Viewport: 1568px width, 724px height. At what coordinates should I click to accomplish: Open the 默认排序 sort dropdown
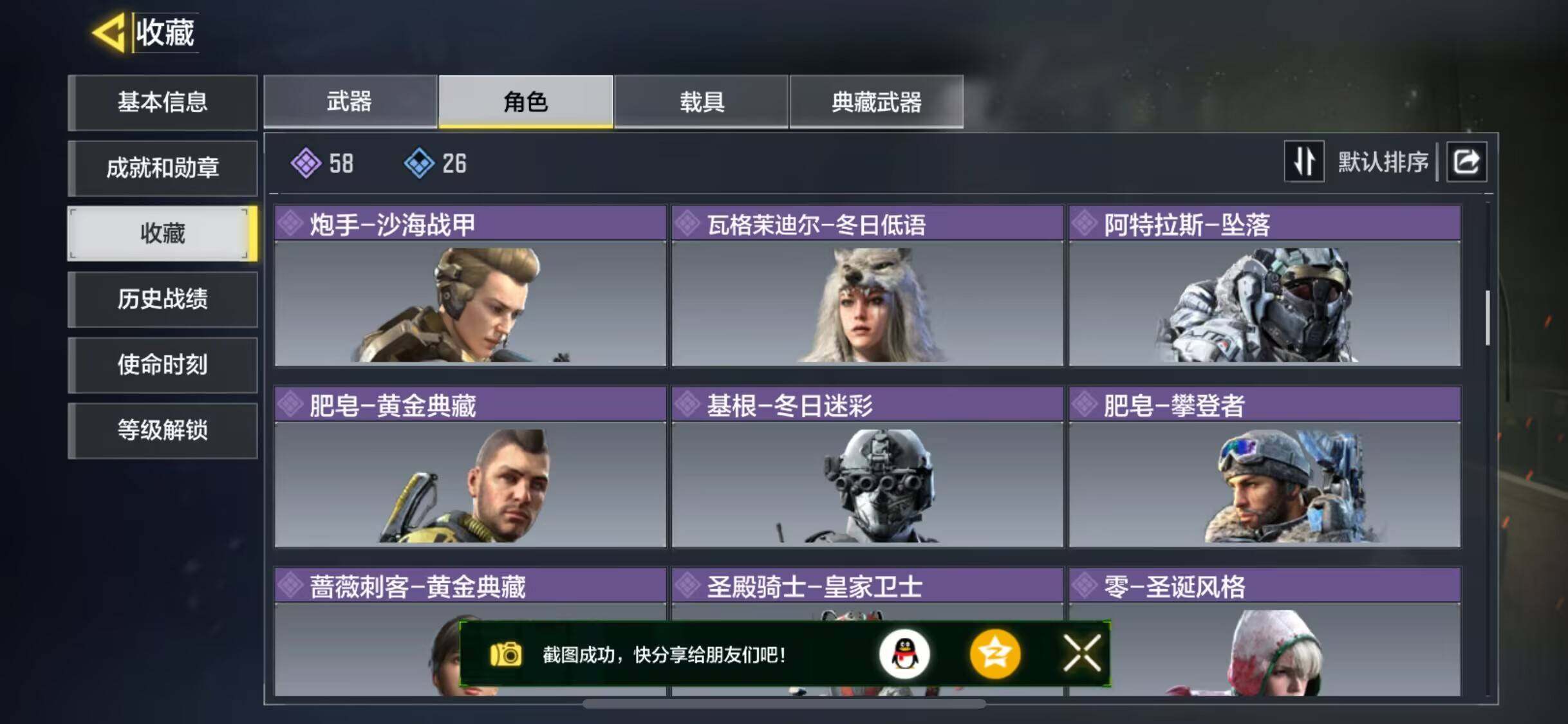pyautogui.click(x=1383, y=162)
